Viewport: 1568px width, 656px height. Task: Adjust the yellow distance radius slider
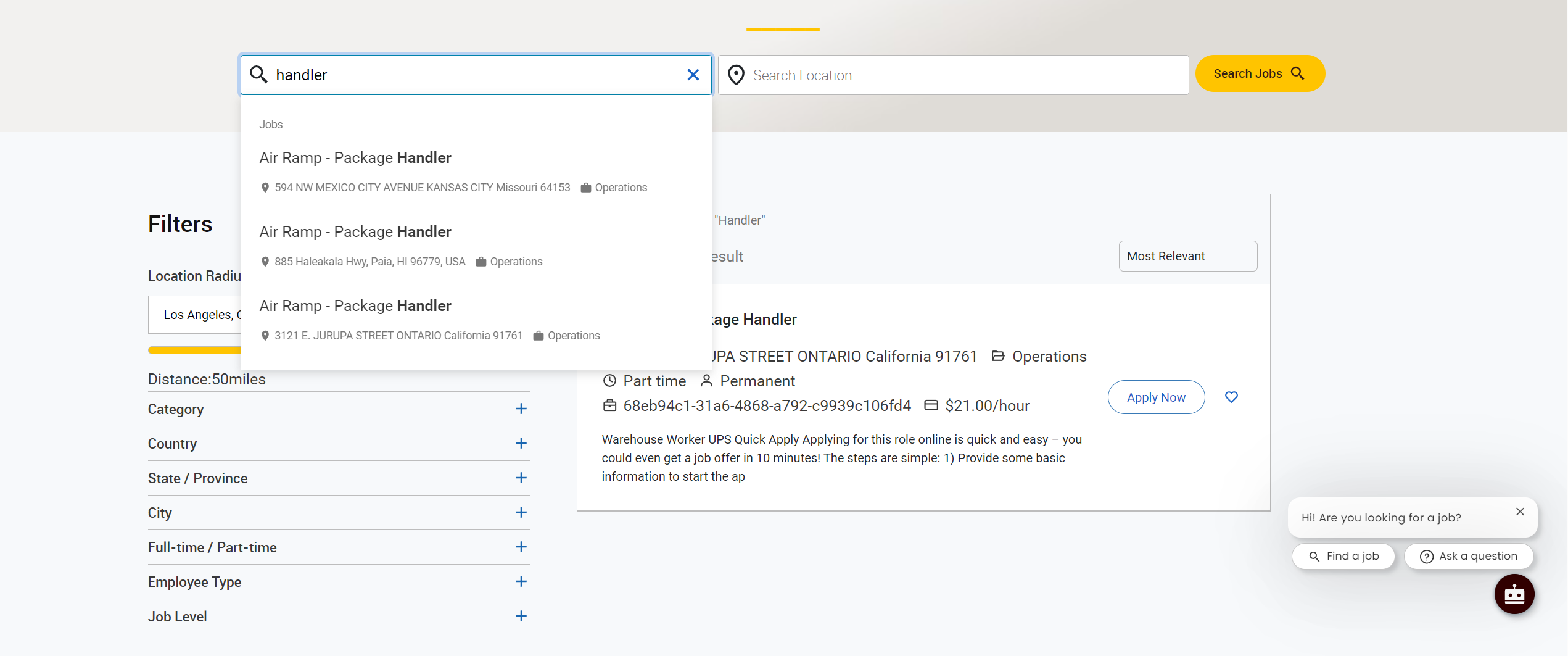click(195, 351)
